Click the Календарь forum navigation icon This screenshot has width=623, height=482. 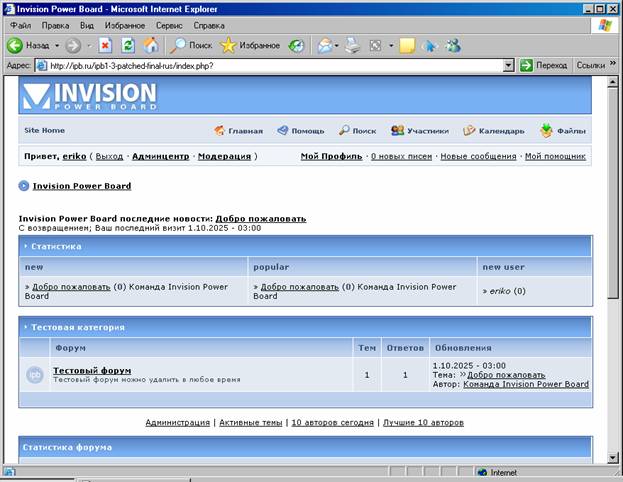[469, 130]
